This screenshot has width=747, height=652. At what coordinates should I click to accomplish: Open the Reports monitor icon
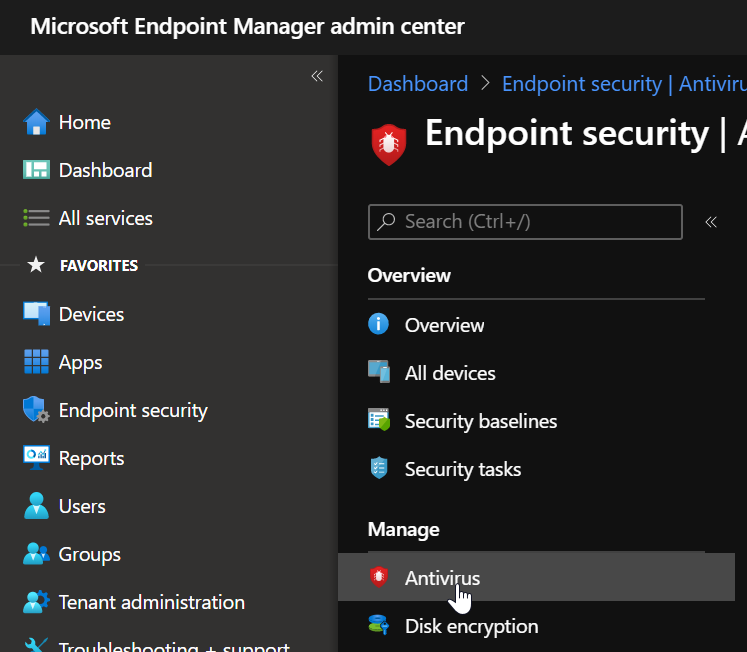coord(36,458)
